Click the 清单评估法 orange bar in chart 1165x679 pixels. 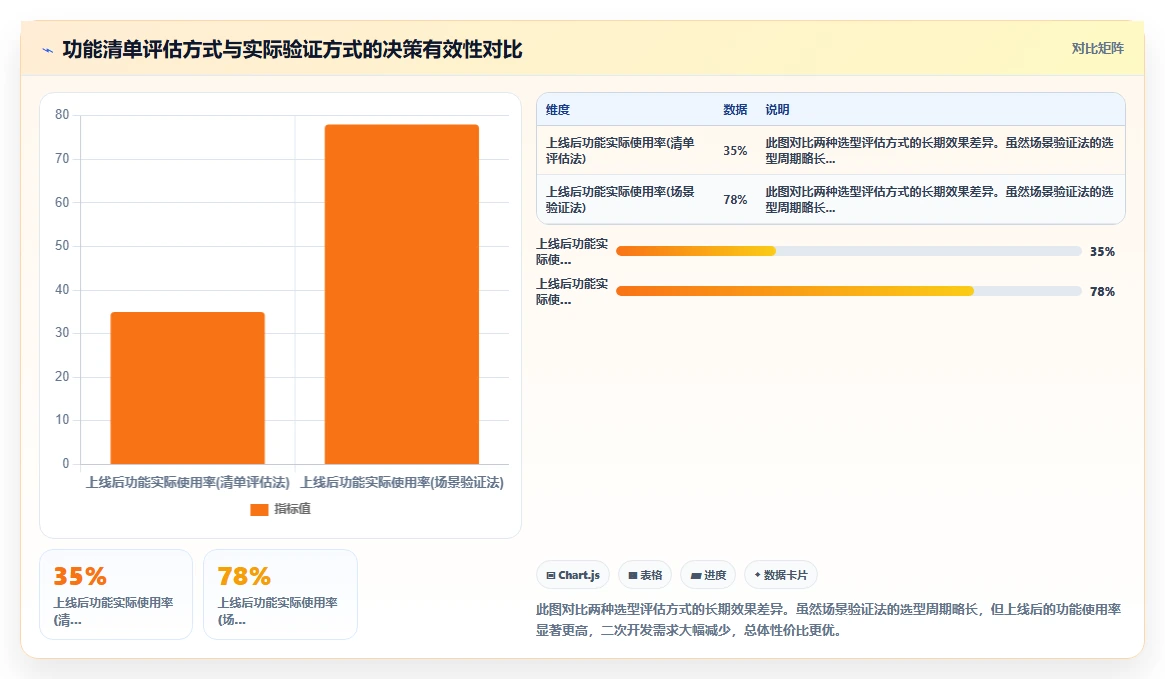point(187,388)
